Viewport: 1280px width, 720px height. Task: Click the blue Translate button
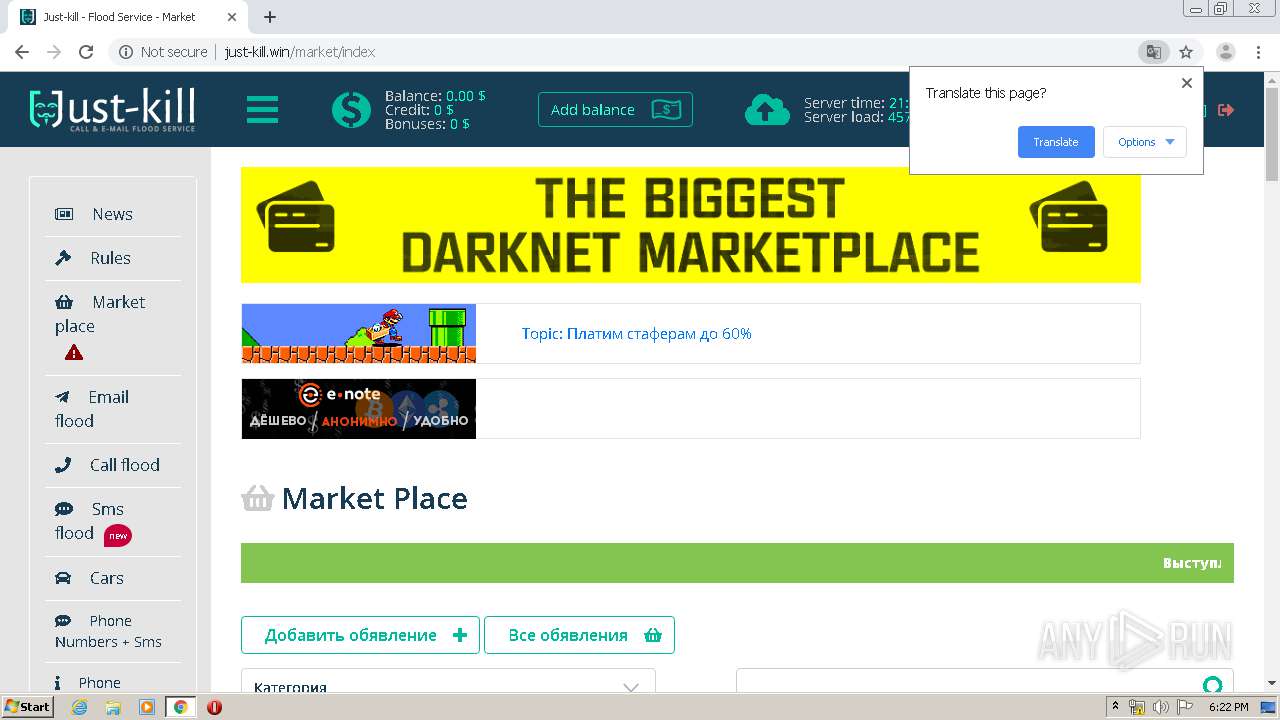pos(1056,142)
